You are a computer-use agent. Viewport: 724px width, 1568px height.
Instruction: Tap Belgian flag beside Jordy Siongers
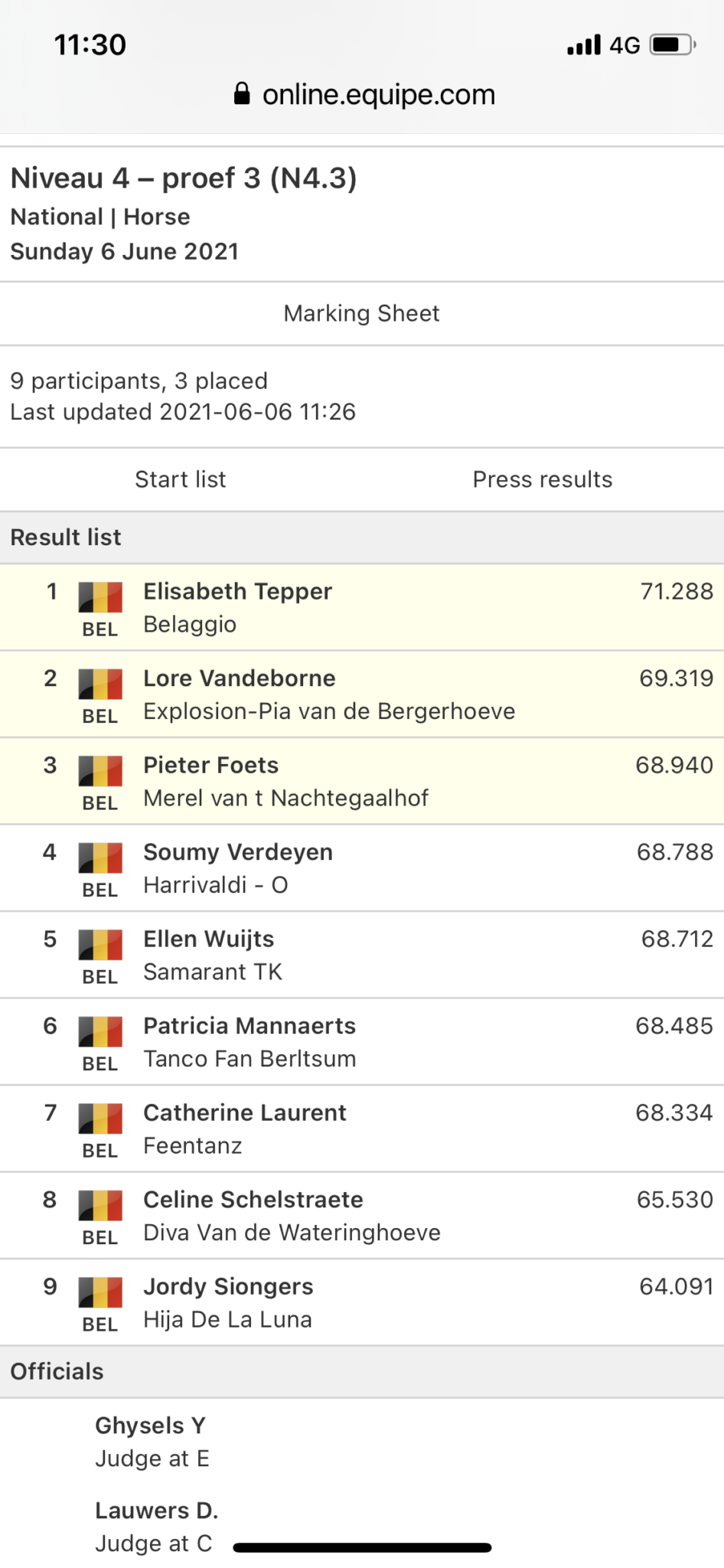[100, 1292]
